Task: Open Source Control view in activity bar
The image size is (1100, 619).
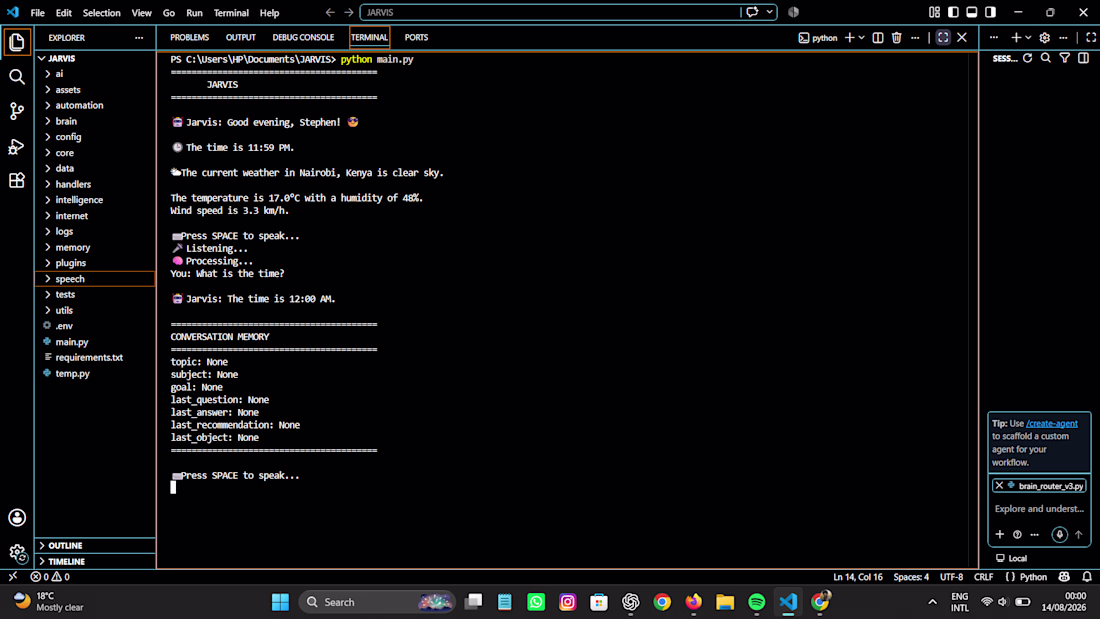Action: tap(17, 111)
